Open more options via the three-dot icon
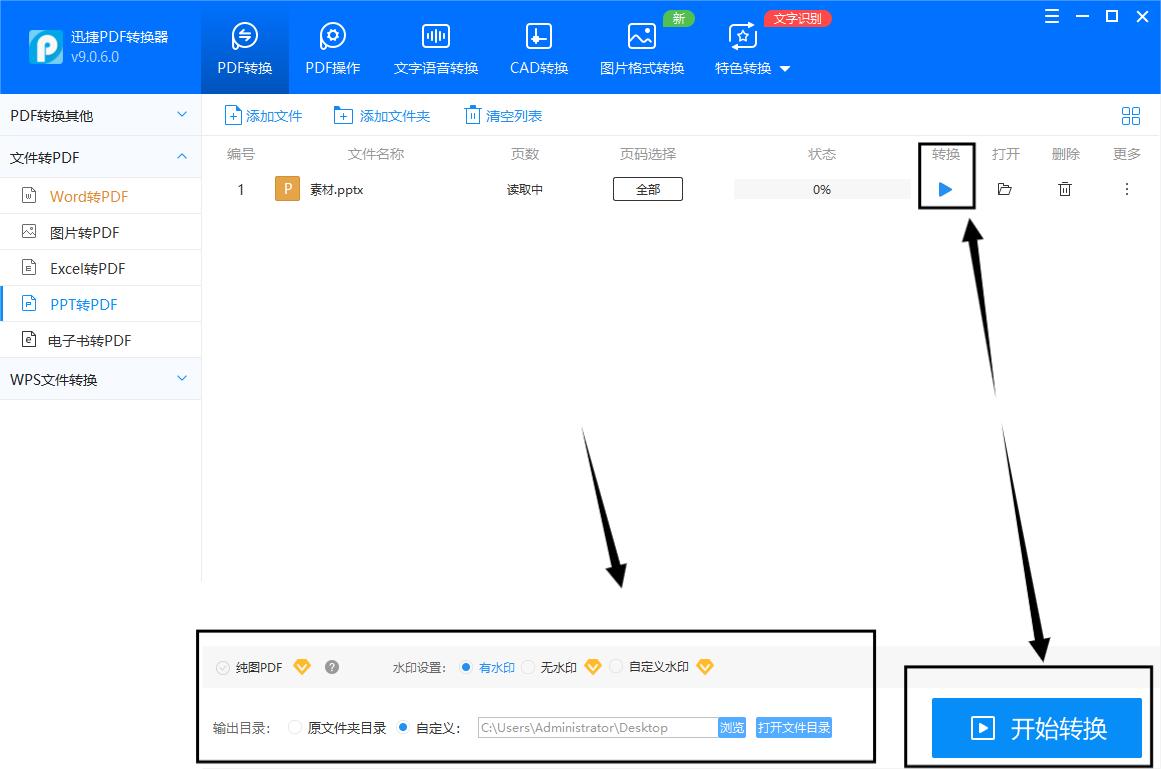The width and height of the screenshot is (1161, 769). coord(1127,188)
